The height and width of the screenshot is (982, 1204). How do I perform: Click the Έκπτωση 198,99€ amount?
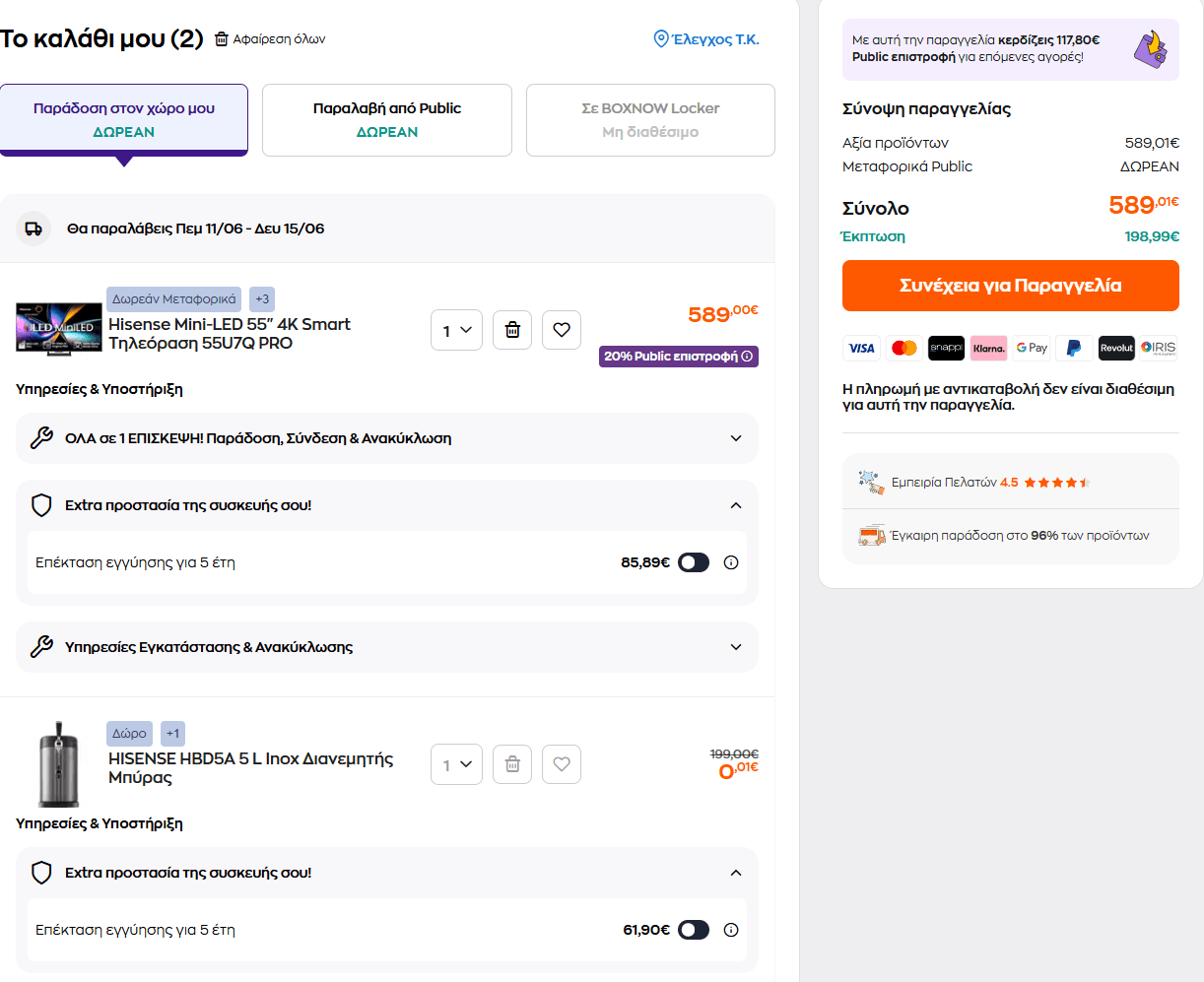[x=1152, y=236]
